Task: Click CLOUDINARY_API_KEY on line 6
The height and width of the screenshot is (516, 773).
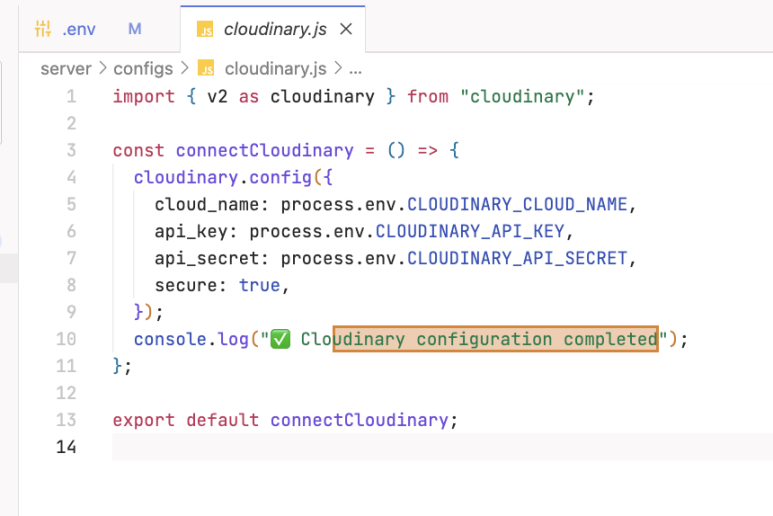Action: pyautogui.click(x=470, y=231)
